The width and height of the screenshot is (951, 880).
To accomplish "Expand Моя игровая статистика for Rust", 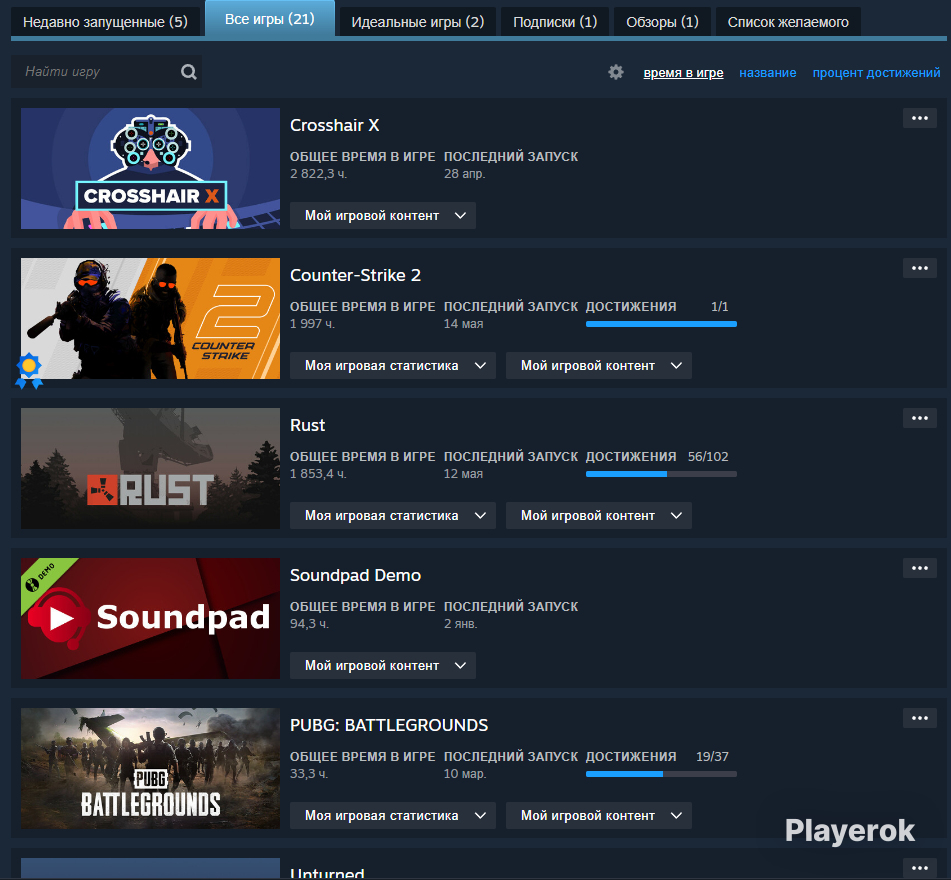I will (392, 516).
